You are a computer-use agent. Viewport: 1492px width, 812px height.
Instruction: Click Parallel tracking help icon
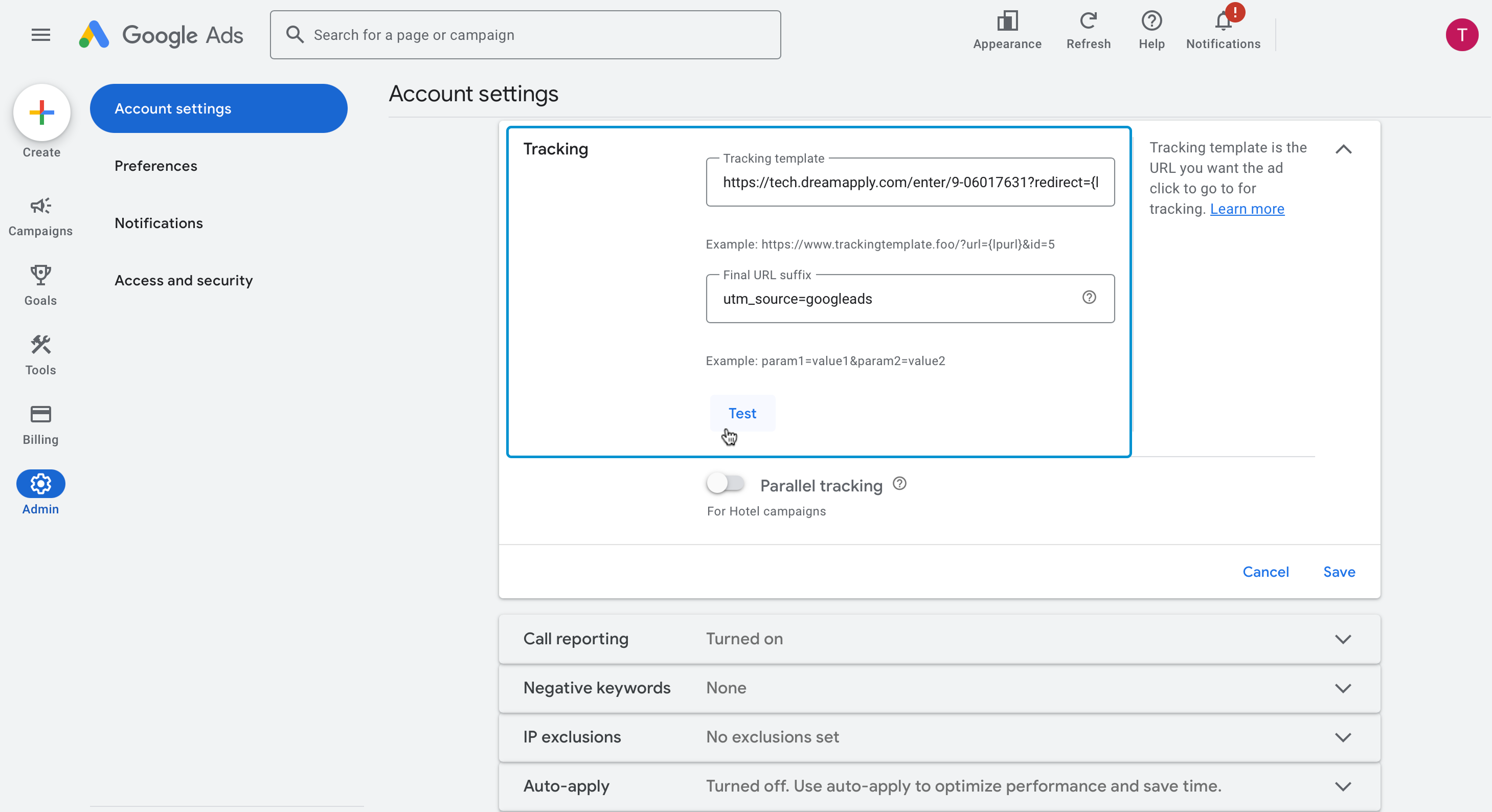(899, 484)
